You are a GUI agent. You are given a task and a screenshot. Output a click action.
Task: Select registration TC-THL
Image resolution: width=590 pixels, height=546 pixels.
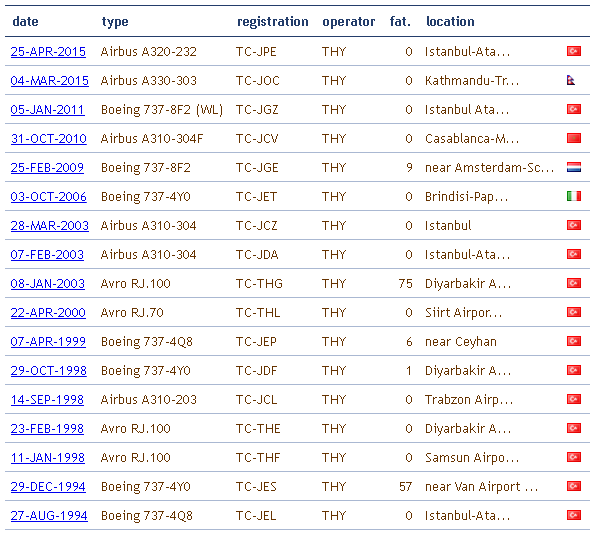point(258,312)
